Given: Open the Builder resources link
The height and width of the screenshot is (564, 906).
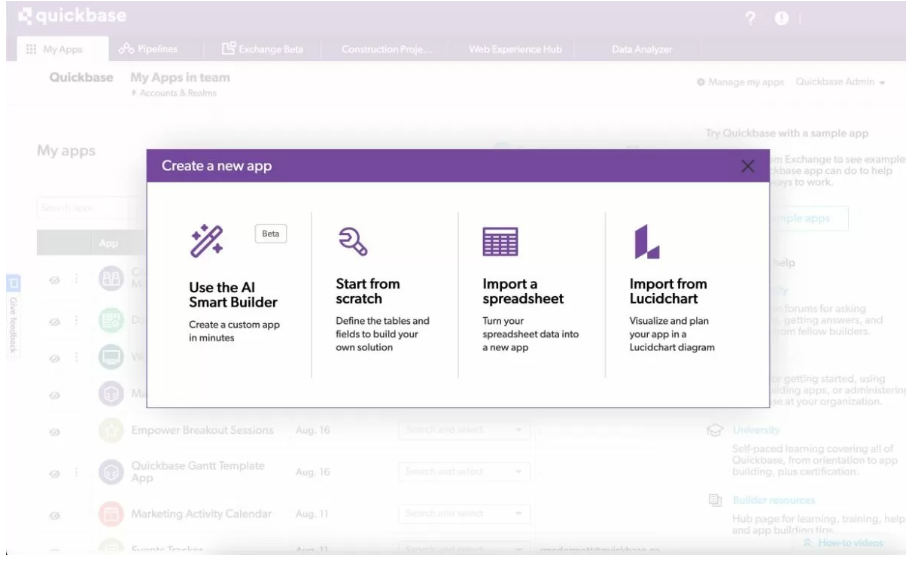Looking at the screenshot, I should tap(774, 500).
